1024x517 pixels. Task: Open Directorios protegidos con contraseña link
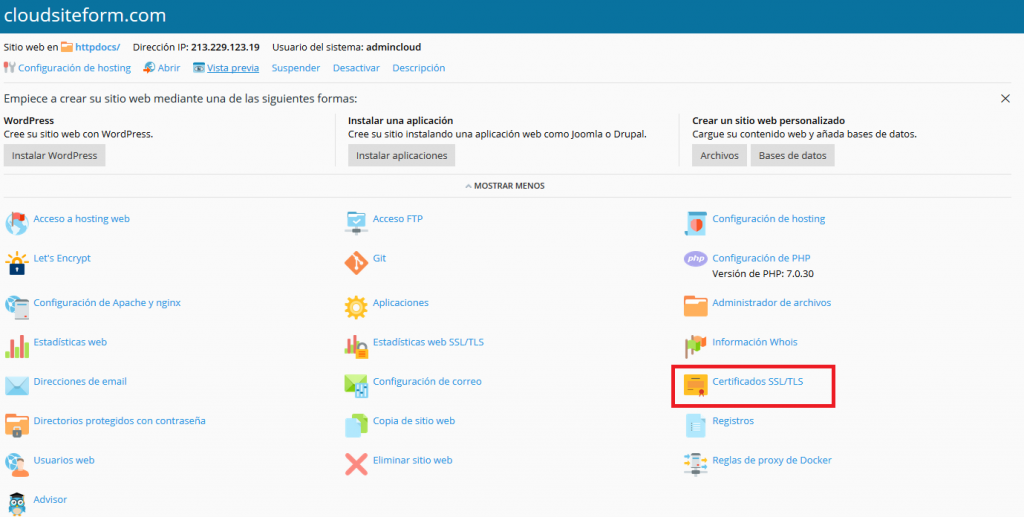[120, 421]
